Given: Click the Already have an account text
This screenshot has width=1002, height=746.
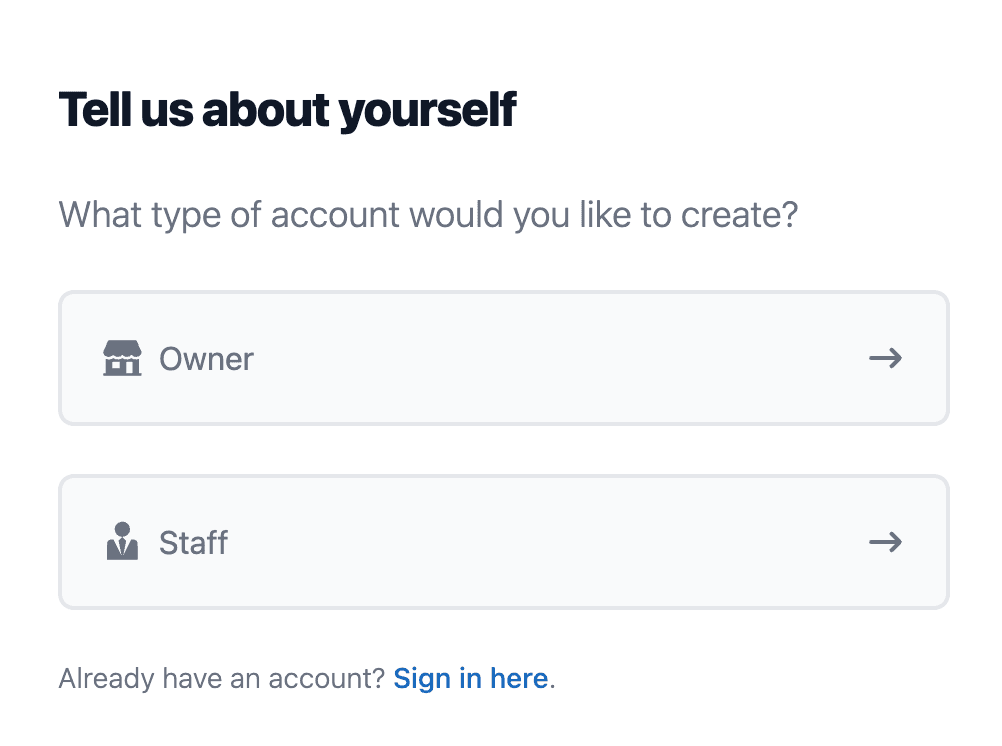Looking at the screenshot, I should click(222, 678).
